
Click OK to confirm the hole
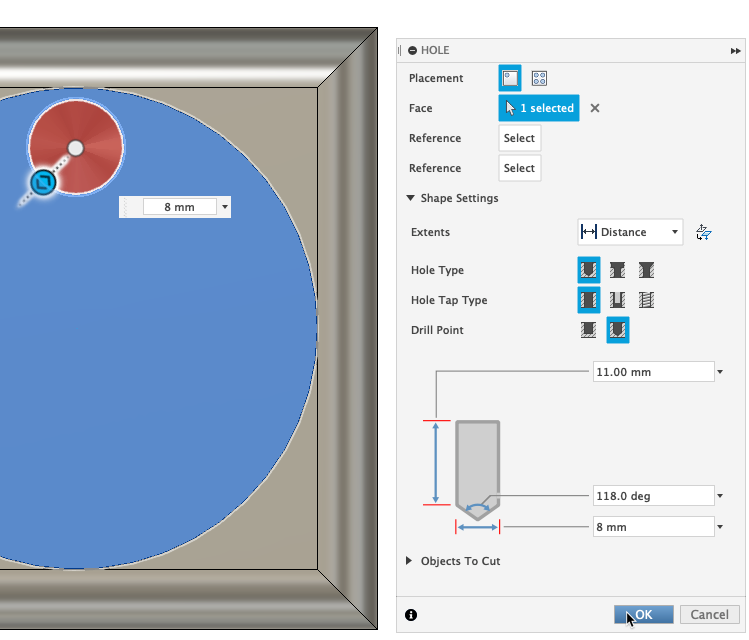click(x=643, y=615)
